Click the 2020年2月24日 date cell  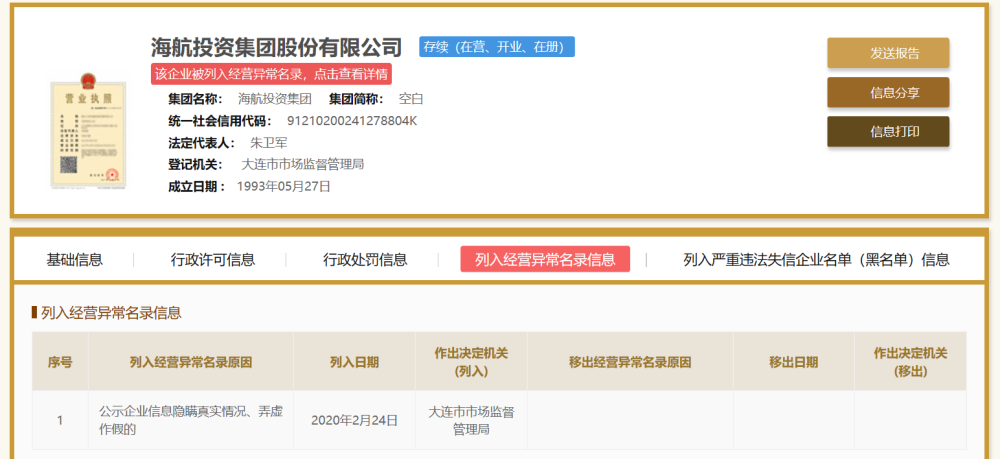pyautogui.click(x=354, y=420)
